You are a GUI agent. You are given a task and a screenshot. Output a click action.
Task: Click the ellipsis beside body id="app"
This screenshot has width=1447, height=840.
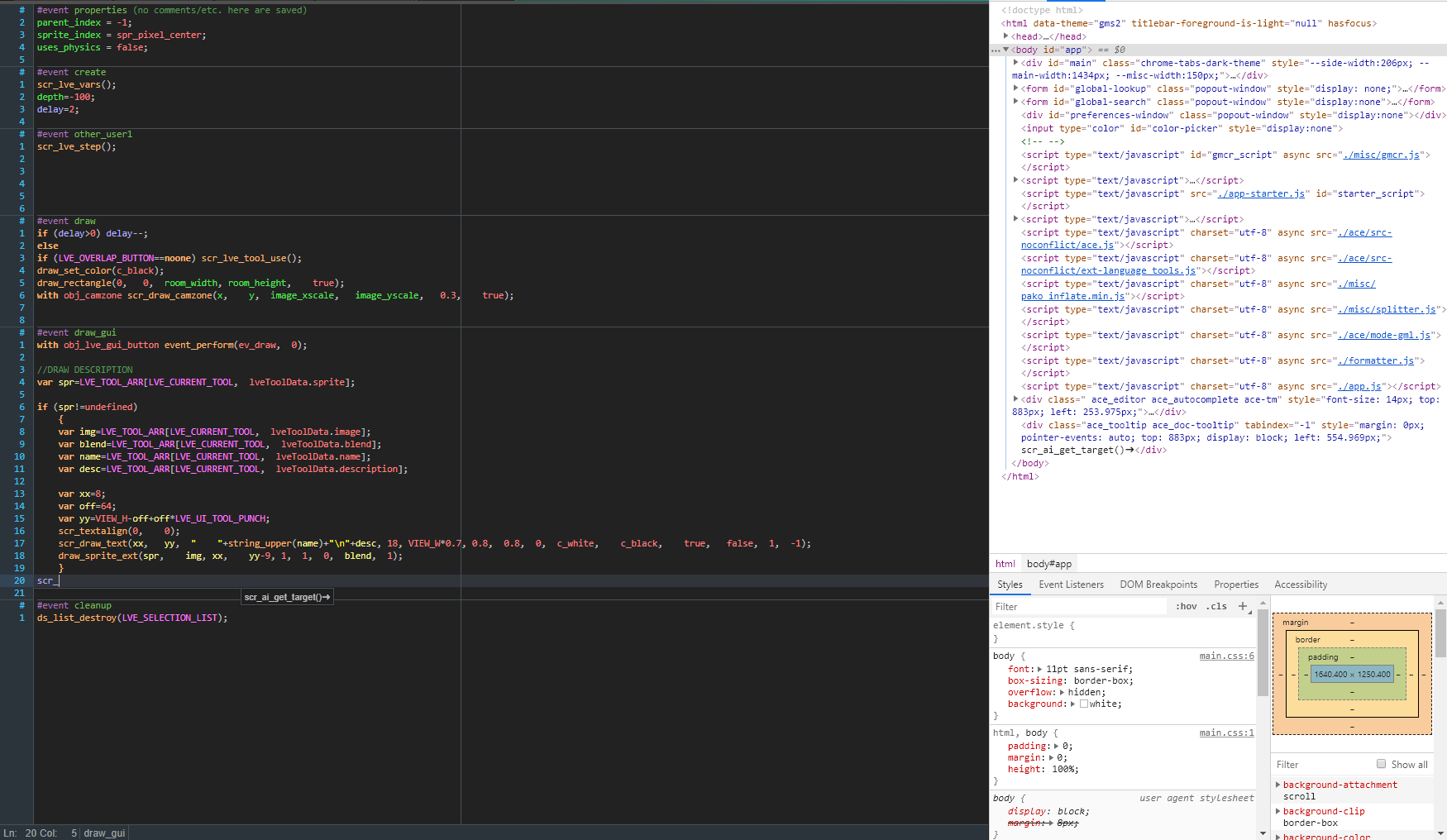(x=996, y=50)
